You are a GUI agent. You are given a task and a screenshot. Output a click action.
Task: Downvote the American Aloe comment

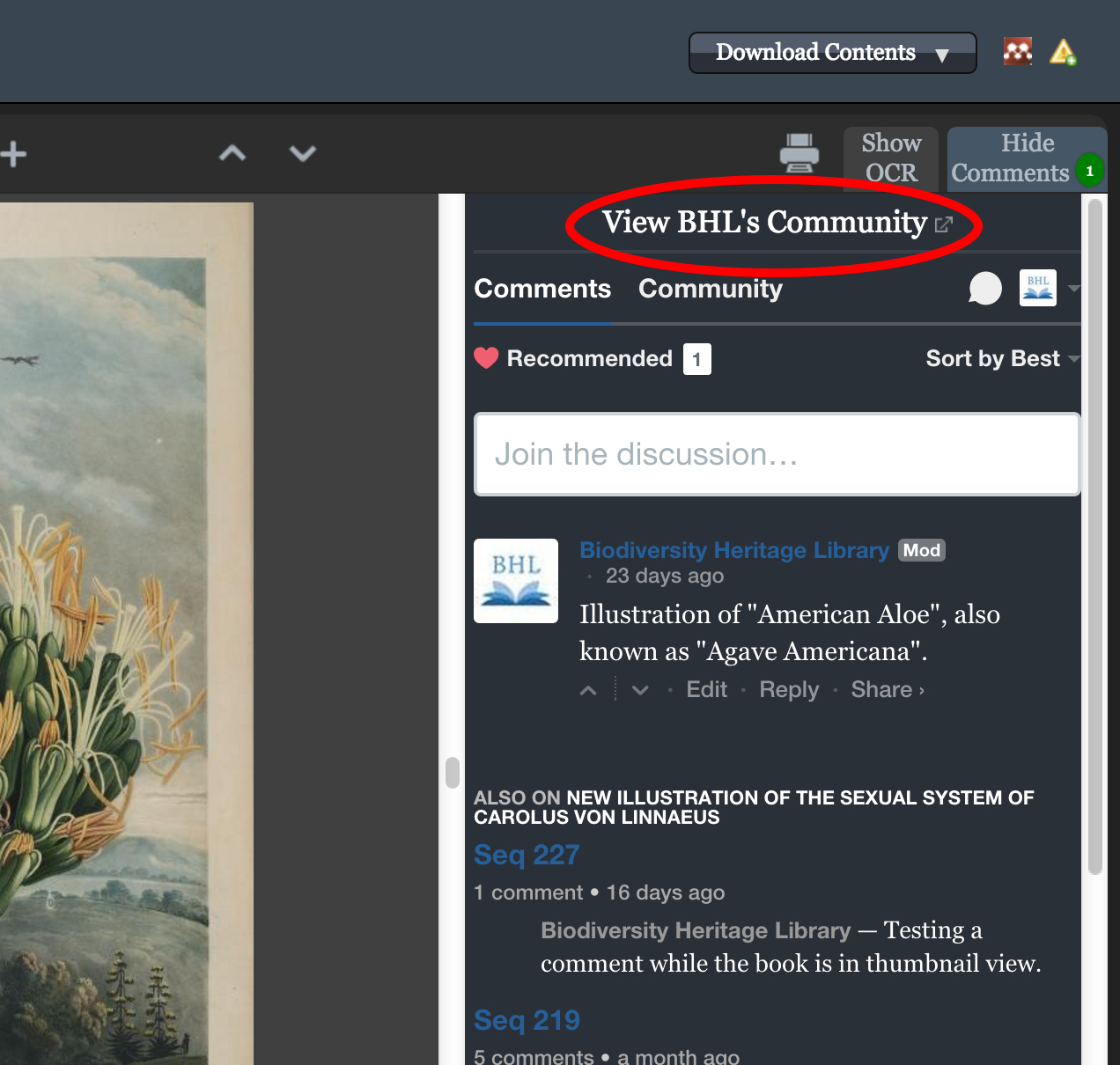(640, 691)
